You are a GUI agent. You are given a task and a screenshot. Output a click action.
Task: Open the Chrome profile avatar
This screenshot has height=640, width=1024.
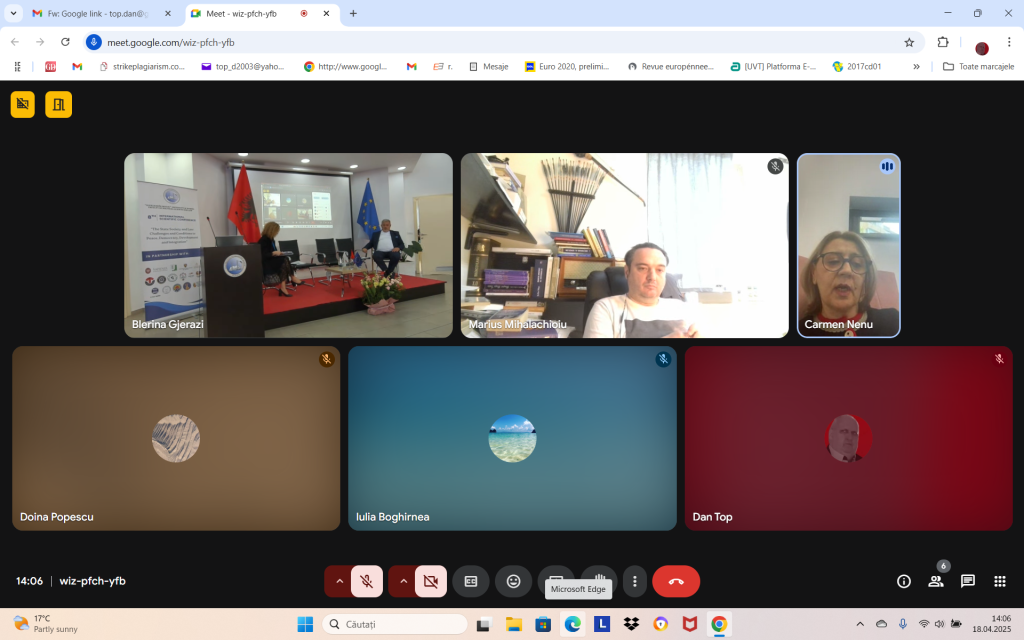coord(982,48)
